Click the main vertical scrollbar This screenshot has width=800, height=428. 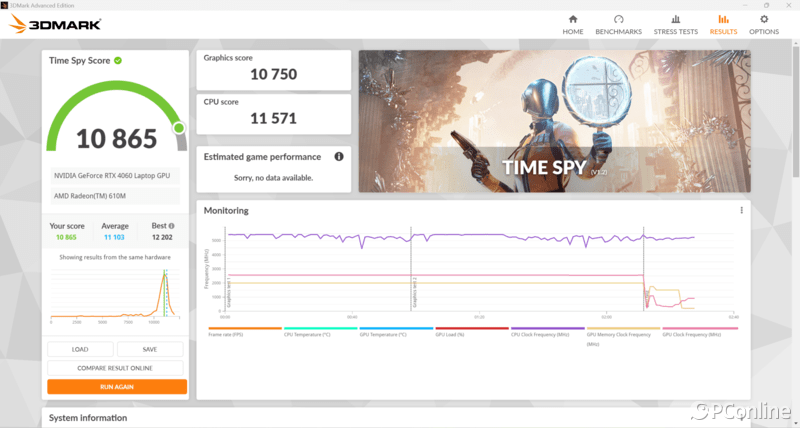(x=795, y=112)
